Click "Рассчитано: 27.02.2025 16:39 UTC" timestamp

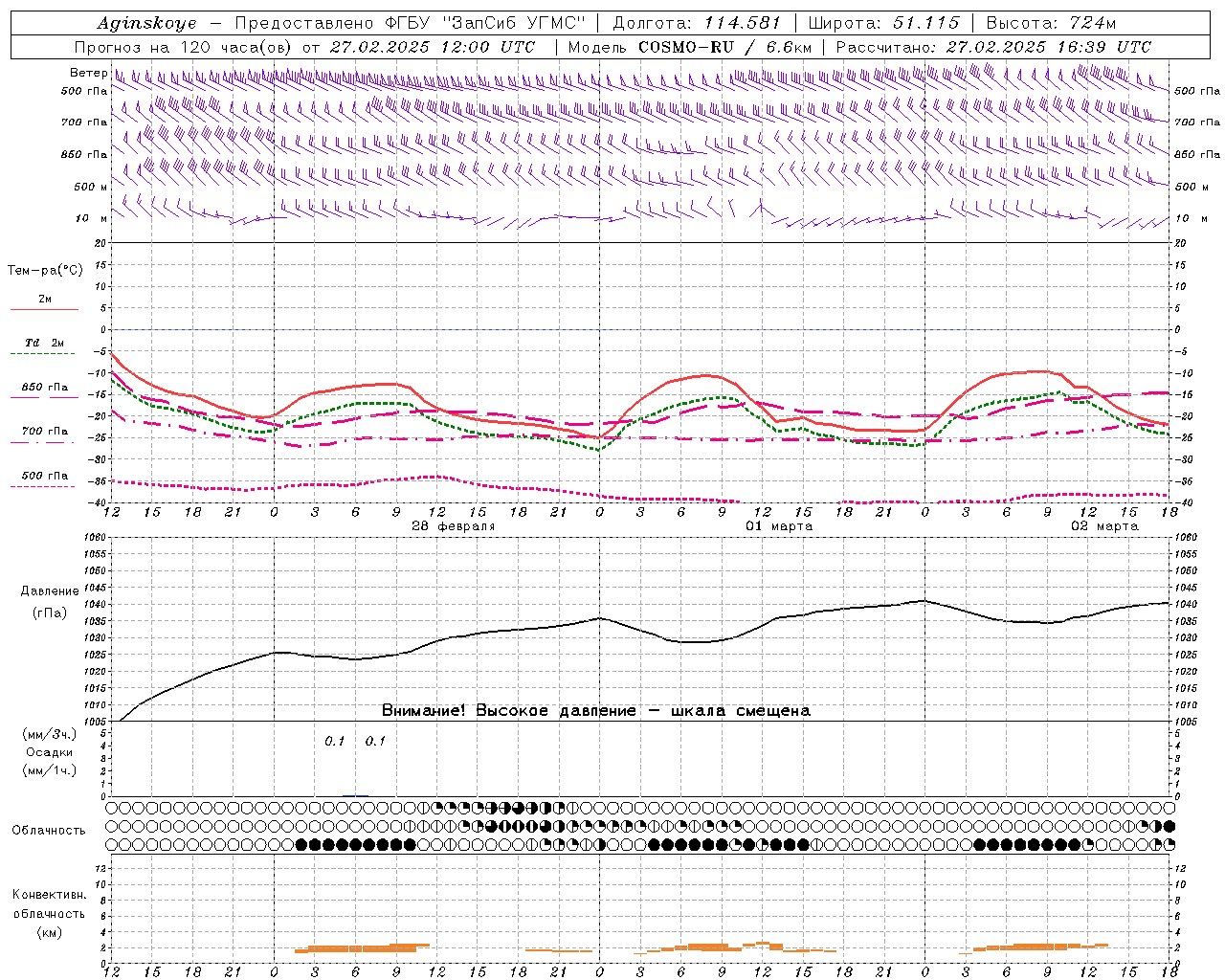tap(993, 47)
